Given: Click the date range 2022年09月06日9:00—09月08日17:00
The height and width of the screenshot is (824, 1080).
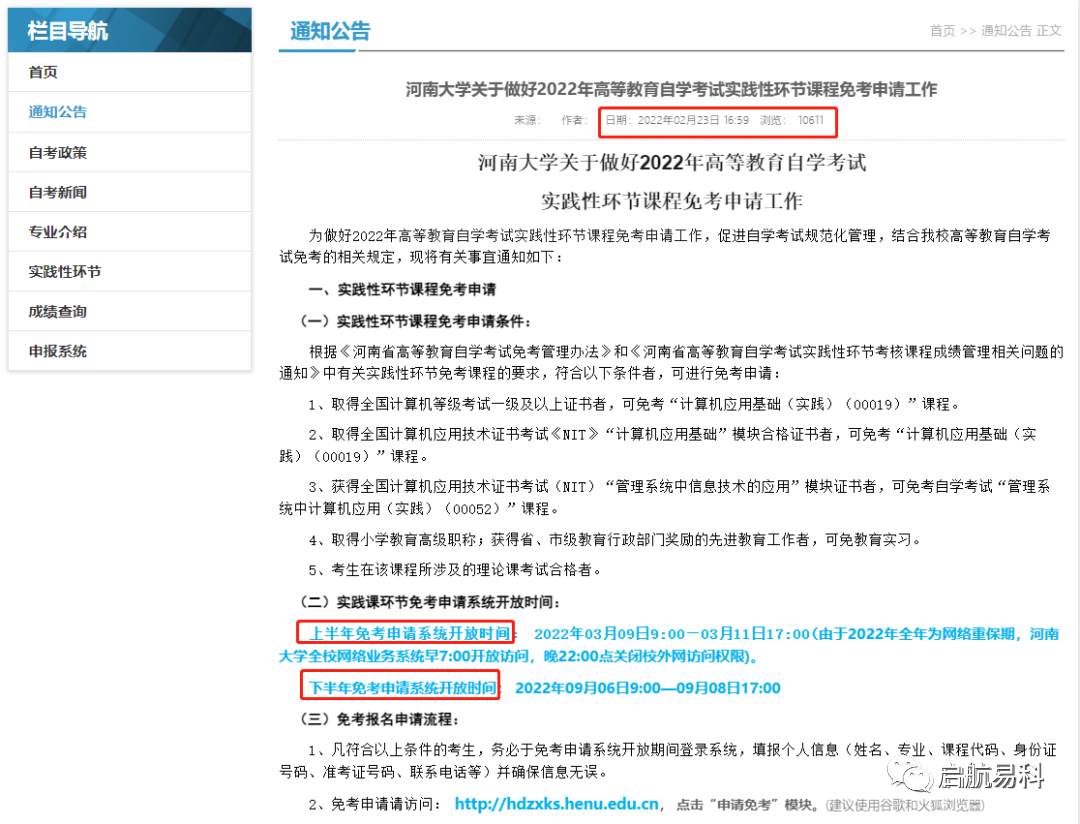Looking at the screenshot, I should (x=647, y=688).
